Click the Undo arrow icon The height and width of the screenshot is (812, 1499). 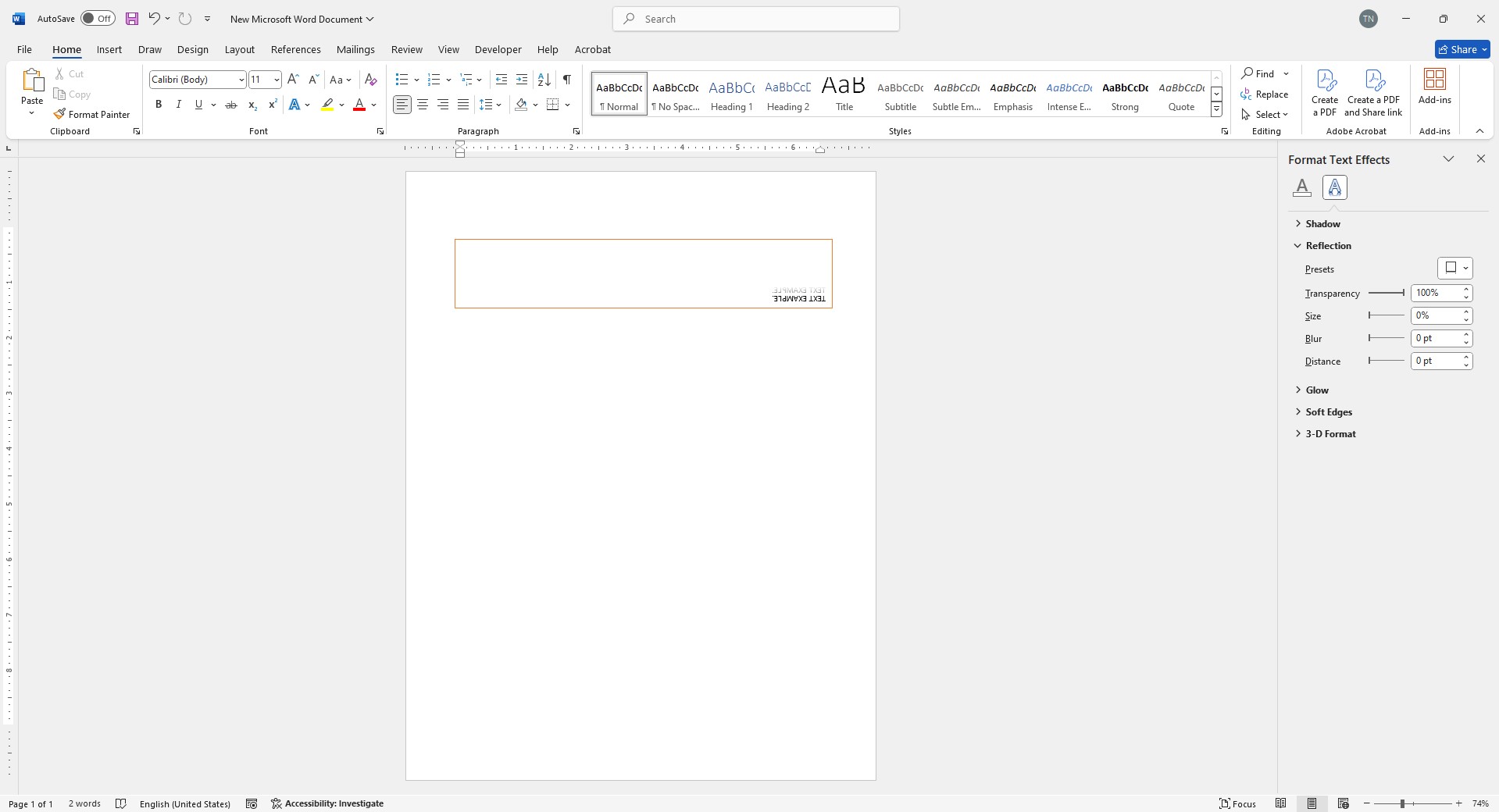(154, 19)
